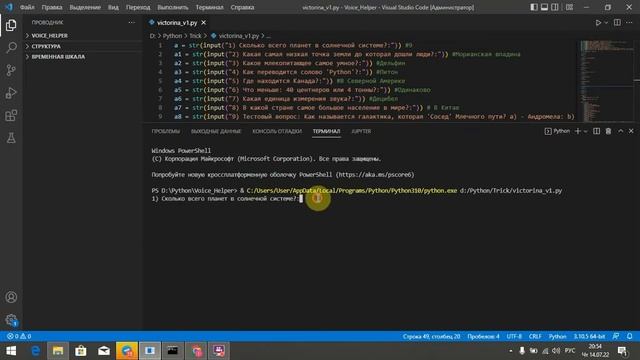The height and width of the screenshot is (360, 640).
Task: Open File Explorer from taskbar
Action: pos(58,351)
